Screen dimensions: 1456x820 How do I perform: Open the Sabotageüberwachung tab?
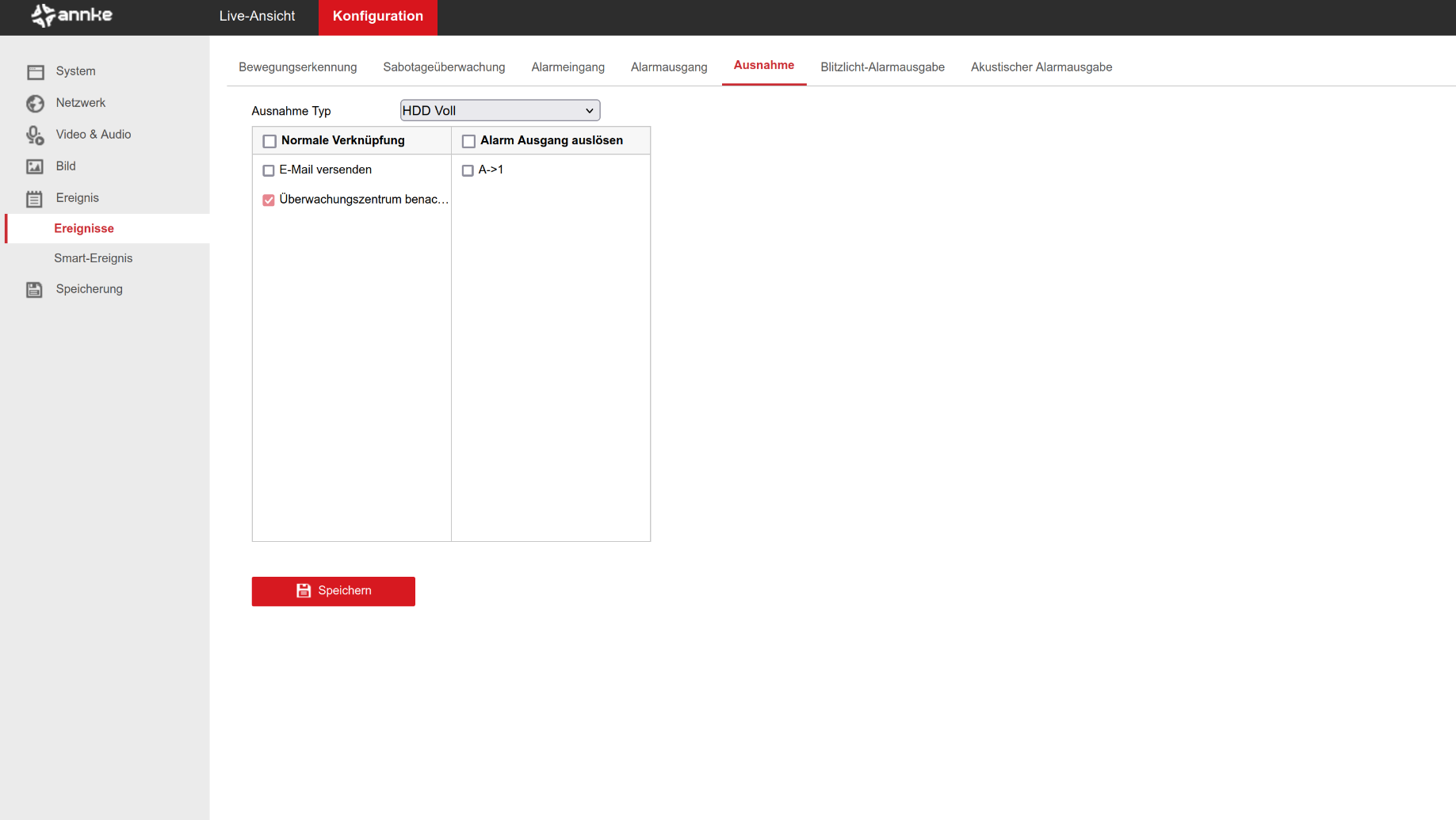click(x=444, y=67)
